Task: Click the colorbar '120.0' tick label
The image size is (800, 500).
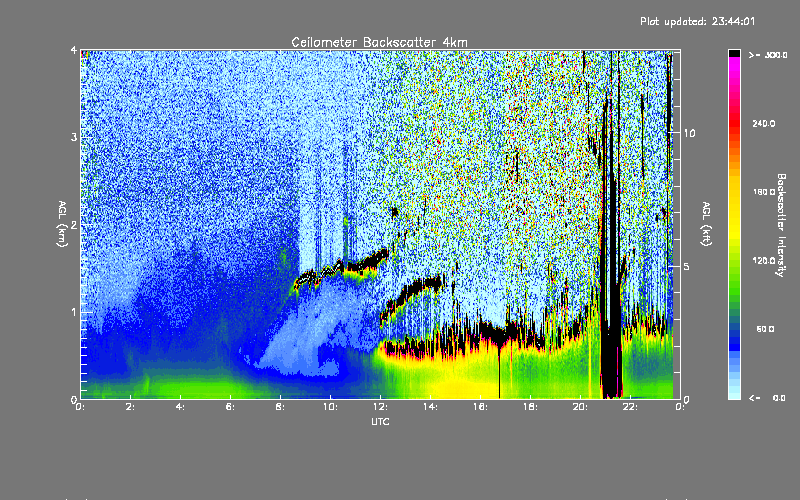Action: (x=764, y=261)
